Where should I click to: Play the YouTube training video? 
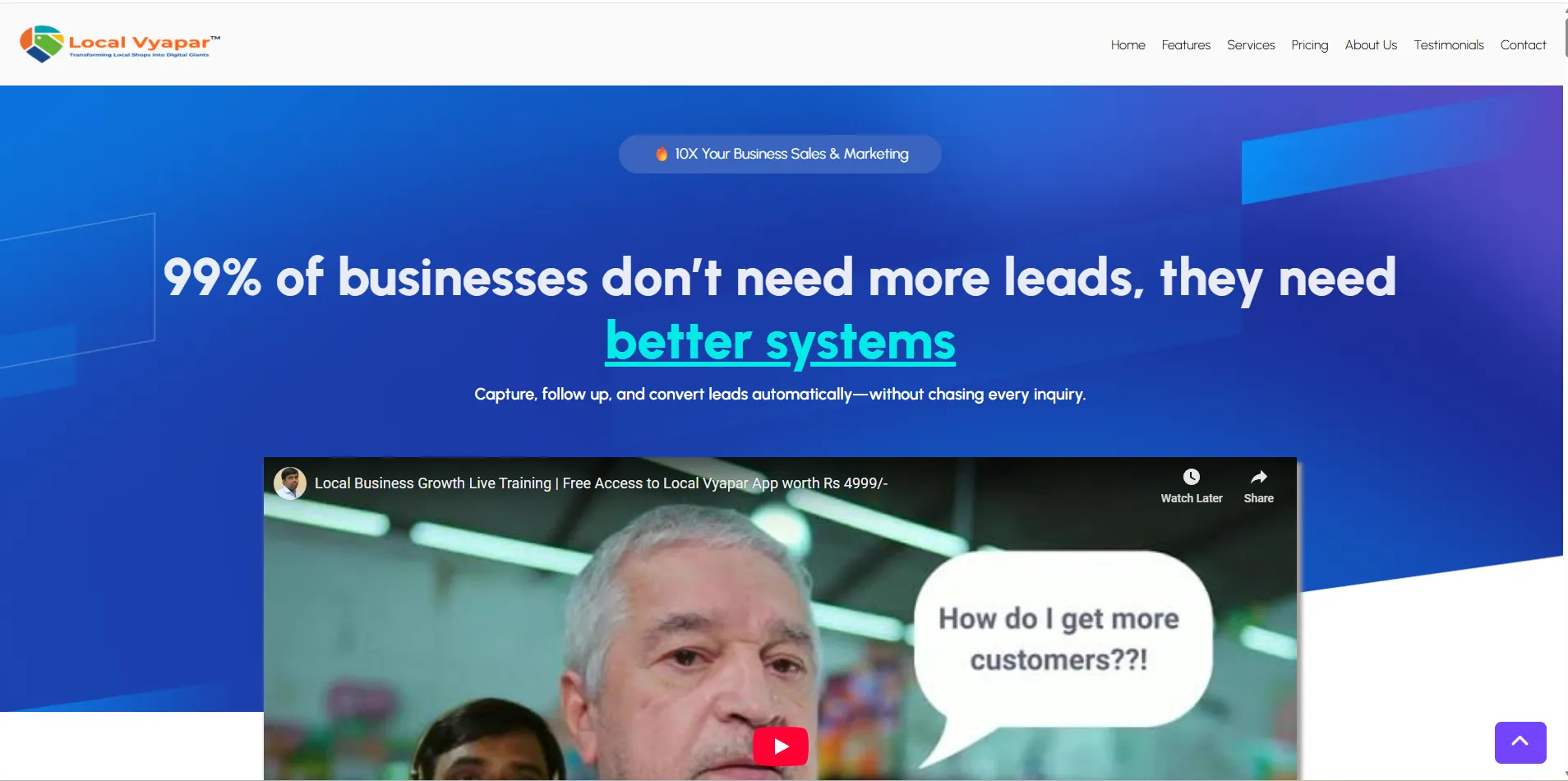[780, 746]
